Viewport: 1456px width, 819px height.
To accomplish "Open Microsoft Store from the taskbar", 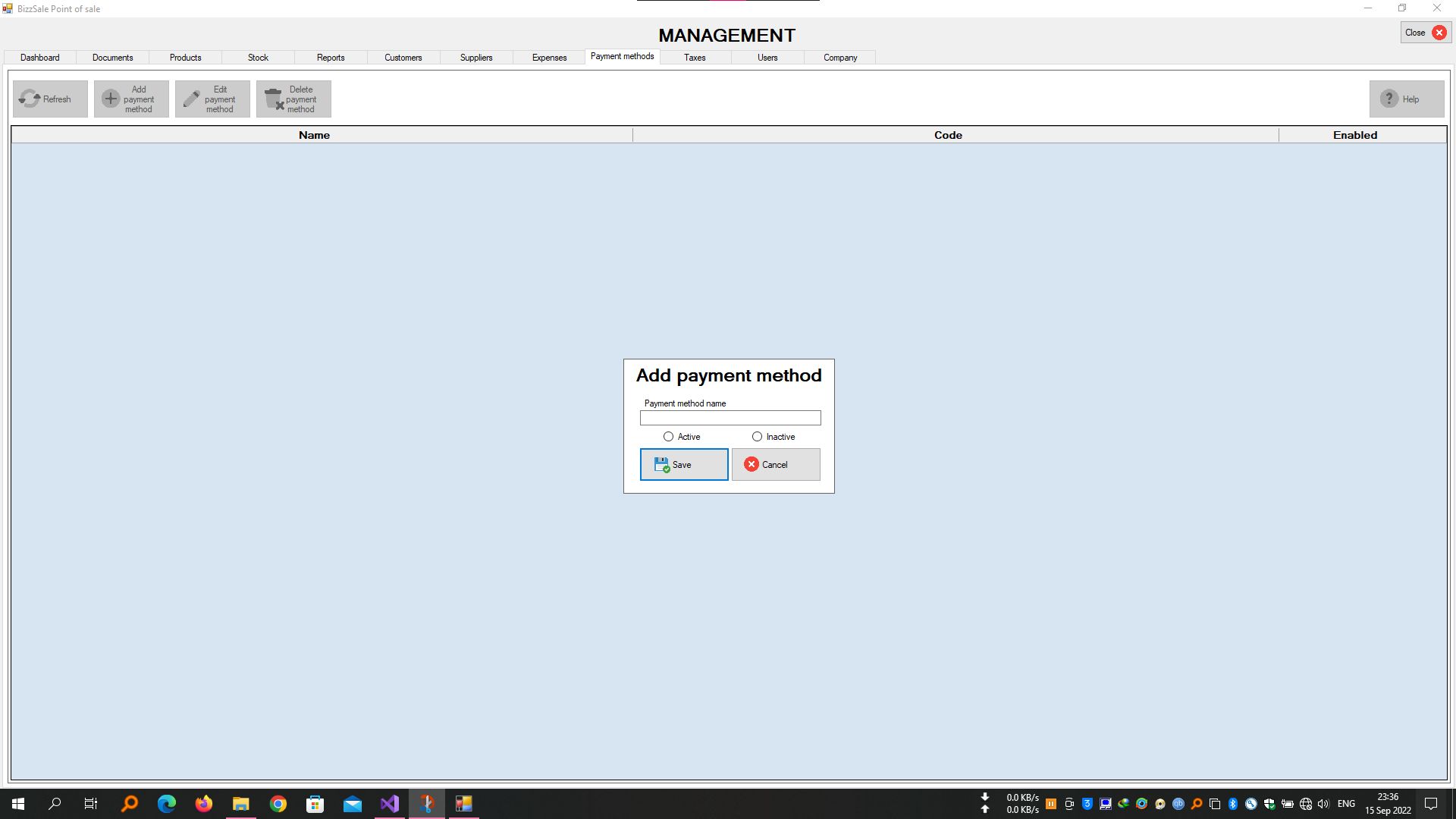I will (x=315, y=804).
